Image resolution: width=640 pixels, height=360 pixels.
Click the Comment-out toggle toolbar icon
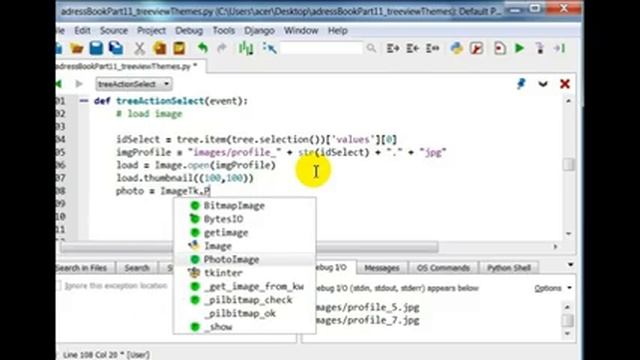coord(433,49)
